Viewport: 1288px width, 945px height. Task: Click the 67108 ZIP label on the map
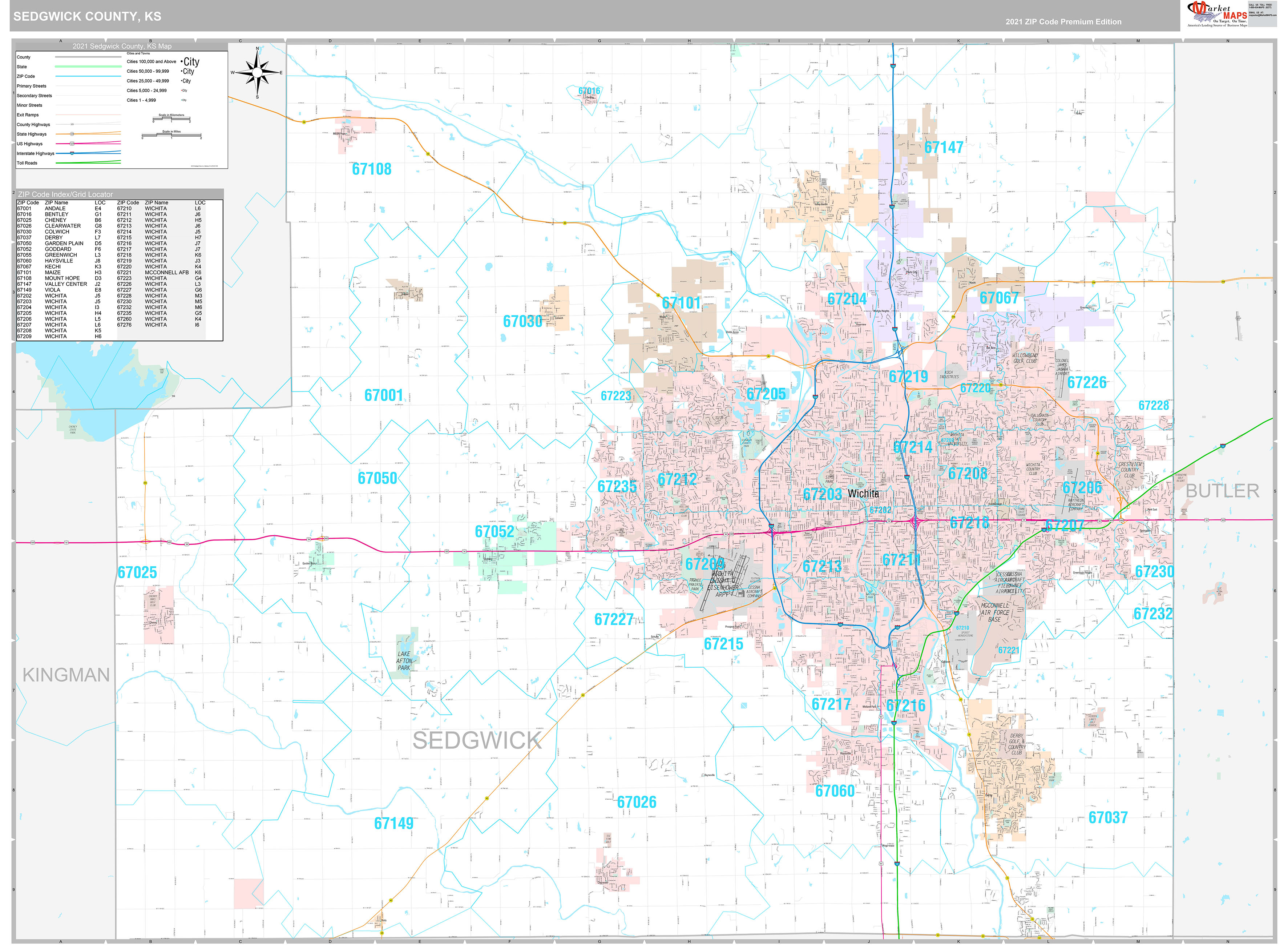(x=372, y=169)
